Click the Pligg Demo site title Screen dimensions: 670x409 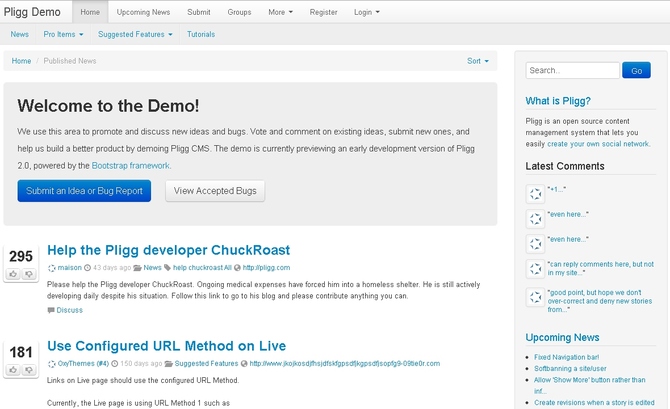[x=32, y=12]
